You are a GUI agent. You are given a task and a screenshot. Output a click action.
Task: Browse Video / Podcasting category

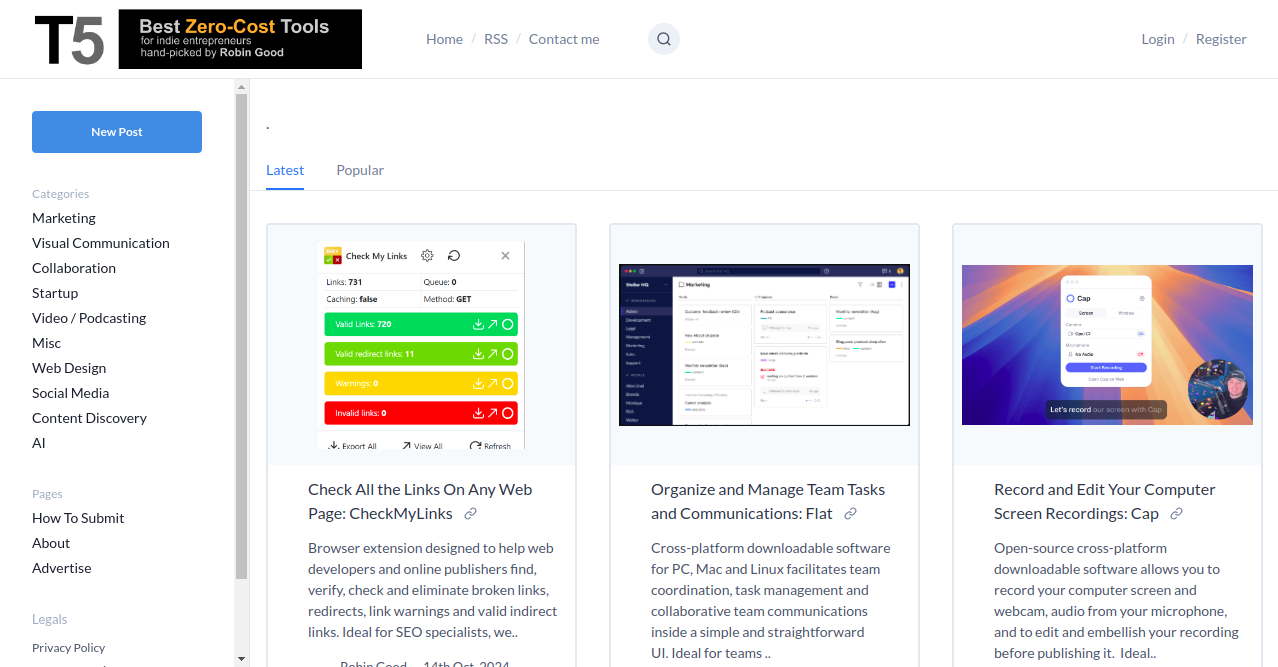click(89, 318)
